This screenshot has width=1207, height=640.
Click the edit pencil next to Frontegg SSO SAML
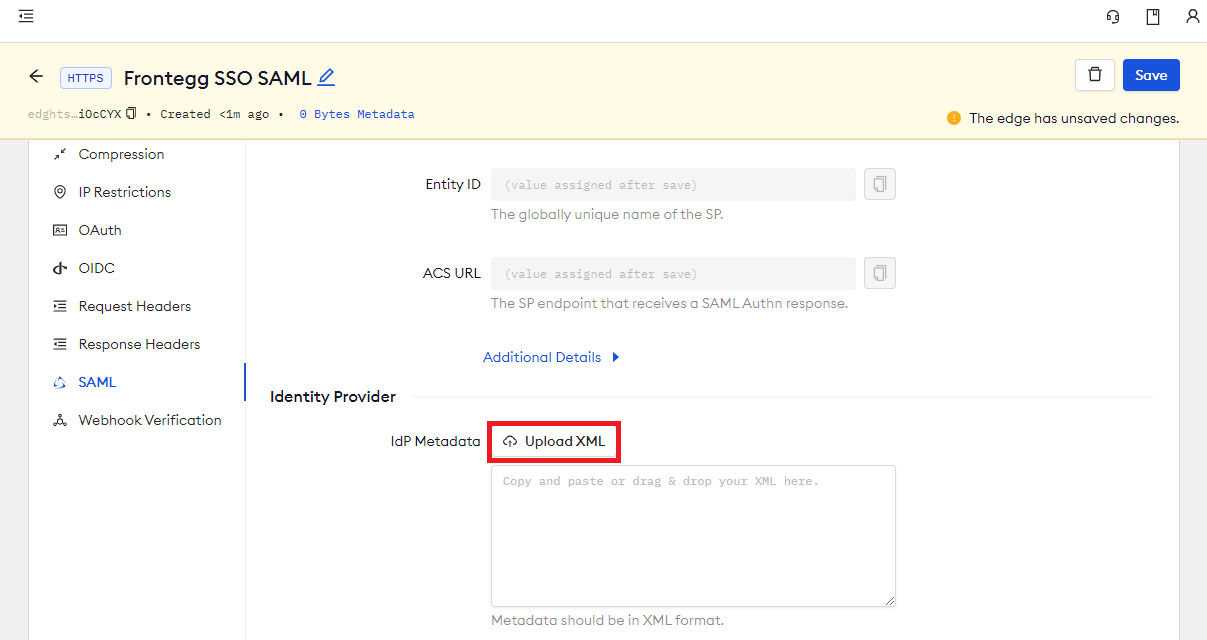(x=325, y=75)
